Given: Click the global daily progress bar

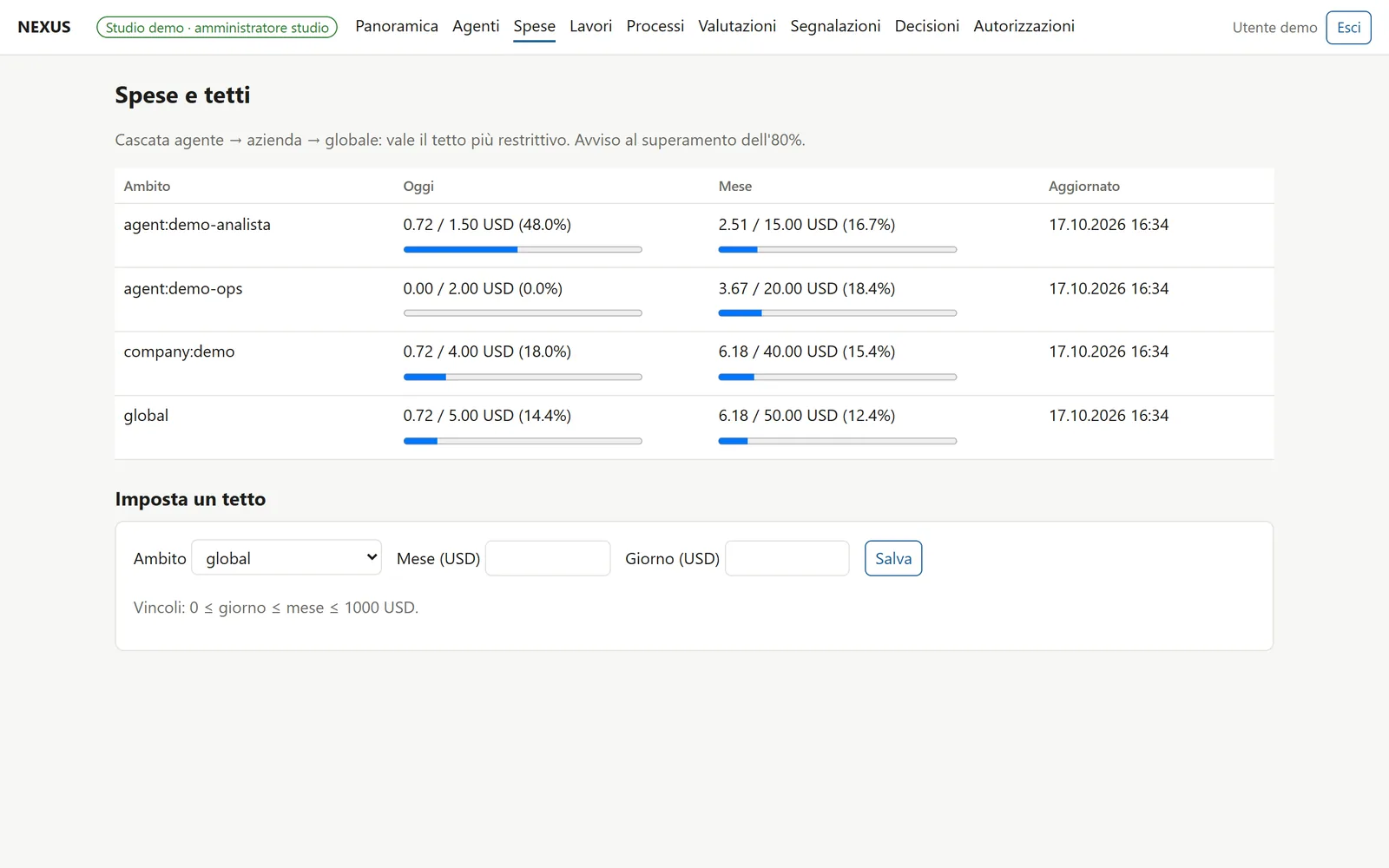Looking at the screenshot, I should pos(523,441).
